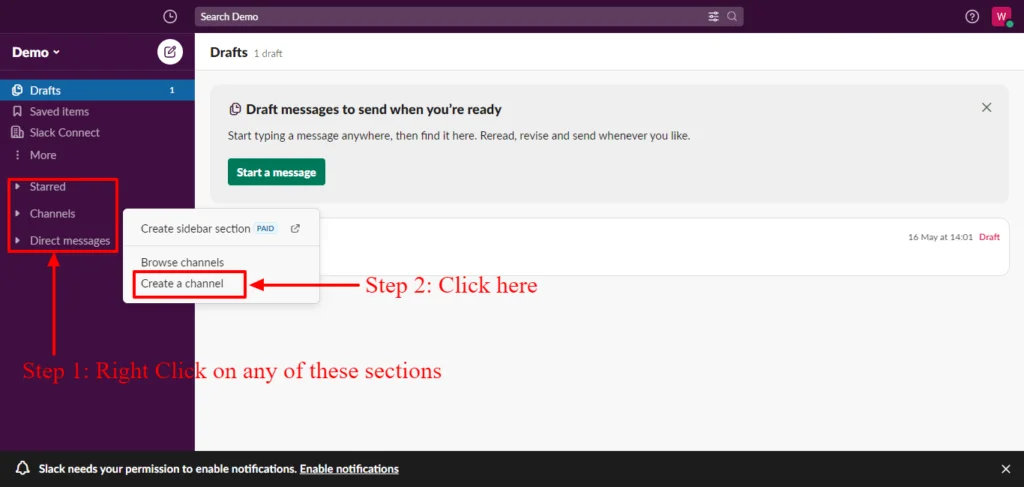
Task: Open the user profile avatar
Action: click(1001, 17)
